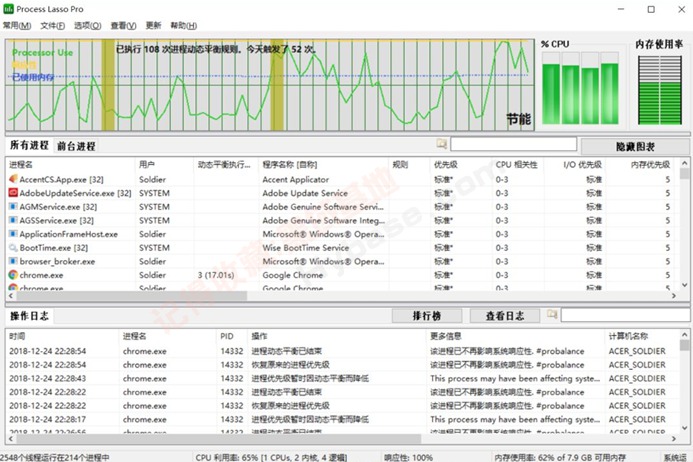Click the Process Lasso Pro title bar icon
Screen dimensions: 693x462
(8, 9)
